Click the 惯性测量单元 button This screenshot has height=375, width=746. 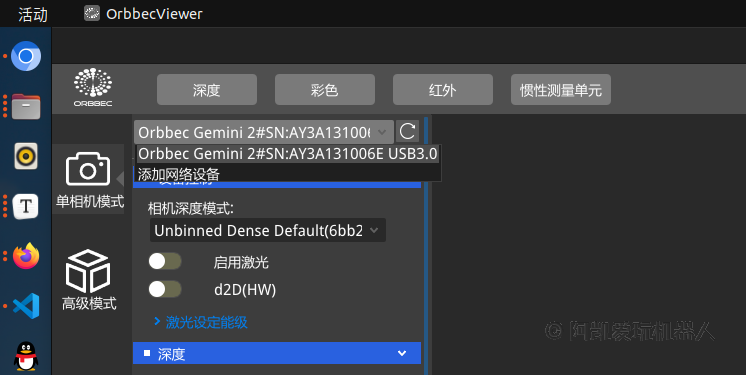coord(561,89)
